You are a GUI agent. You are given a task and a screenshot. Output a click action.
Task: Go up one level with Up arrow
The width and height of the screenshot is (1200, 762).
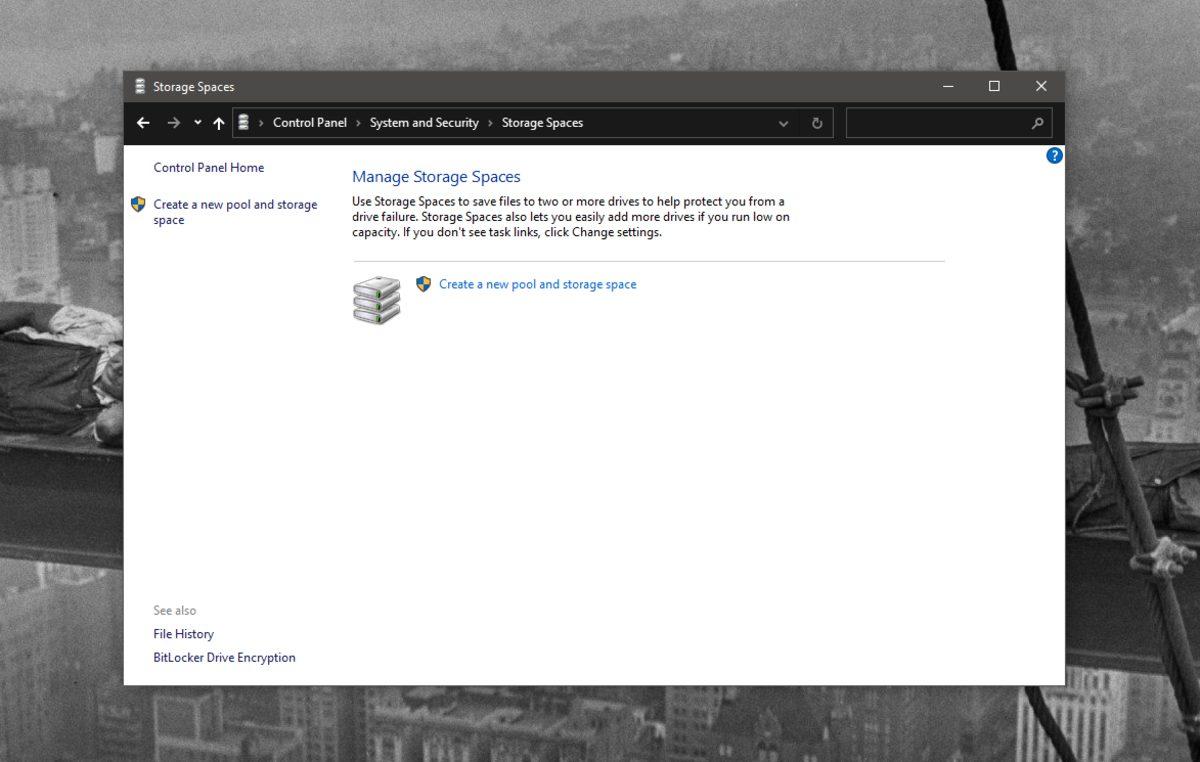coord(218,123)
